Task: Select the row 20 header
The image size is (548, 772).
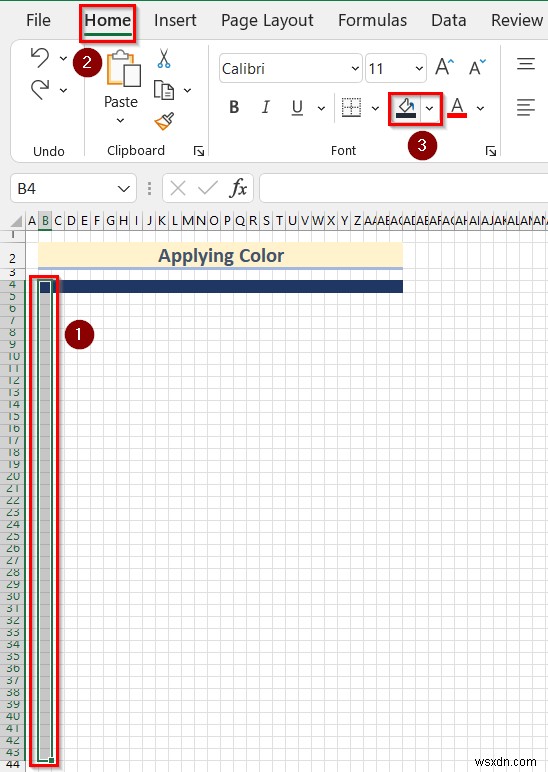Action: [12, 476]
